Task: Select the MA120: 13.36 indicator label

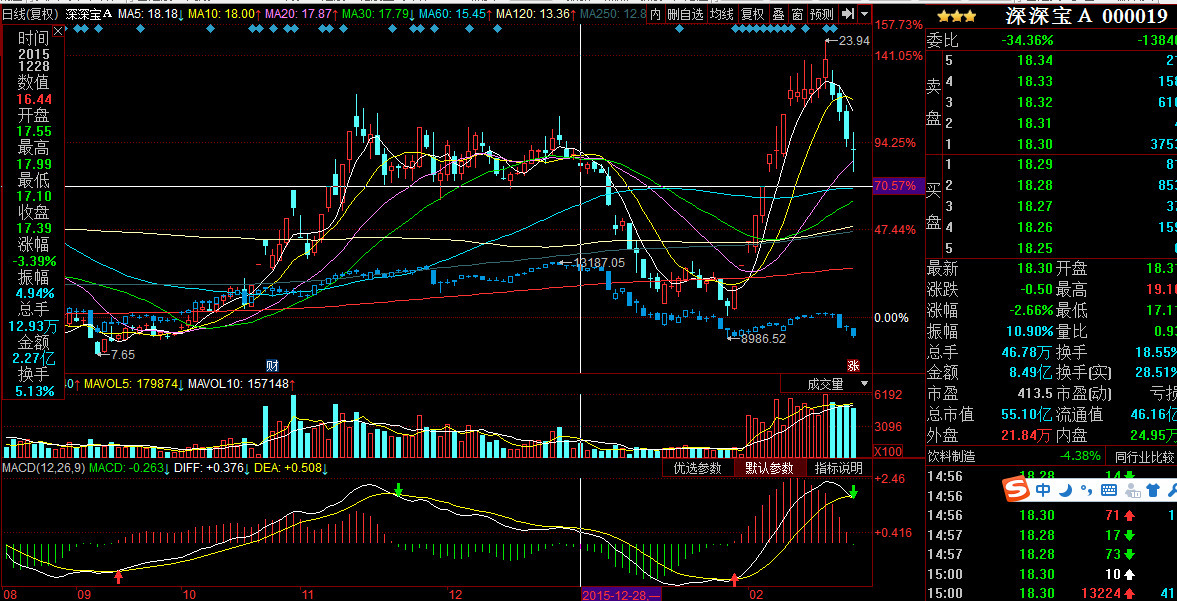Action: coord(537,14)
